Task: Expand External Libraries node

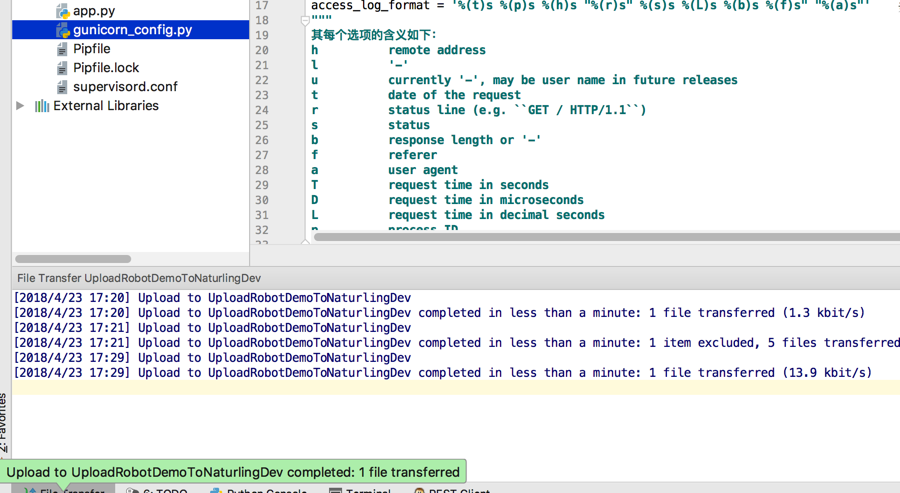Action: [20, 106]
